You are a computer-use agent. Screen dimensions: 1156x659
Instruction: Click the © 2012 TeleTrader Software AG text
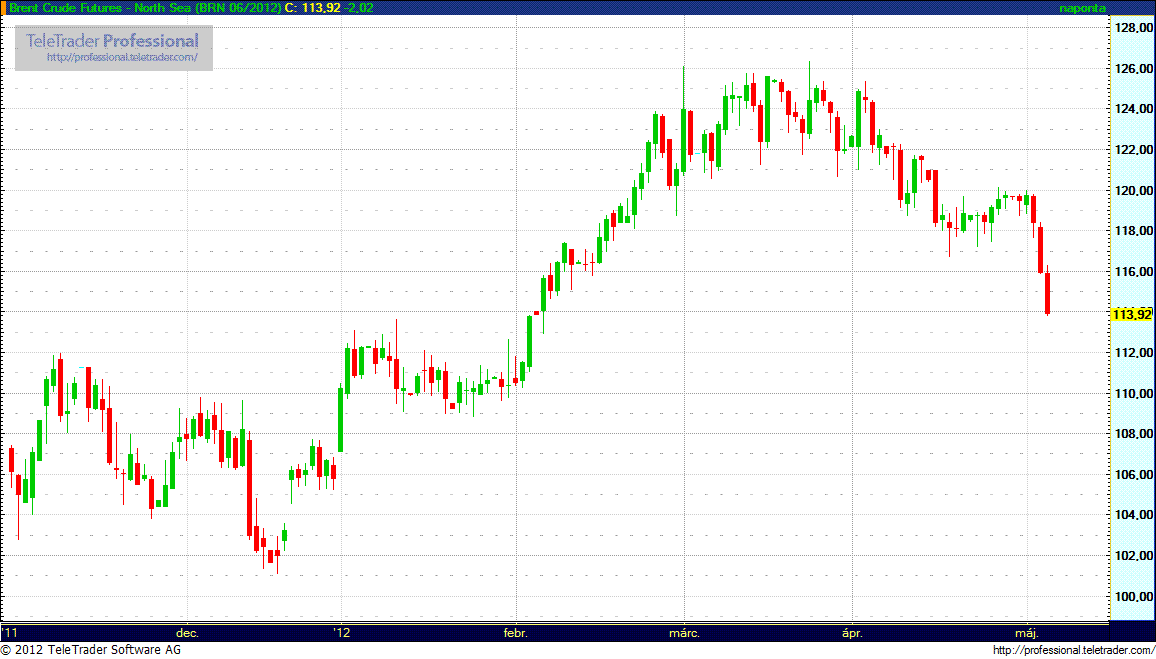tap(91, 650)
